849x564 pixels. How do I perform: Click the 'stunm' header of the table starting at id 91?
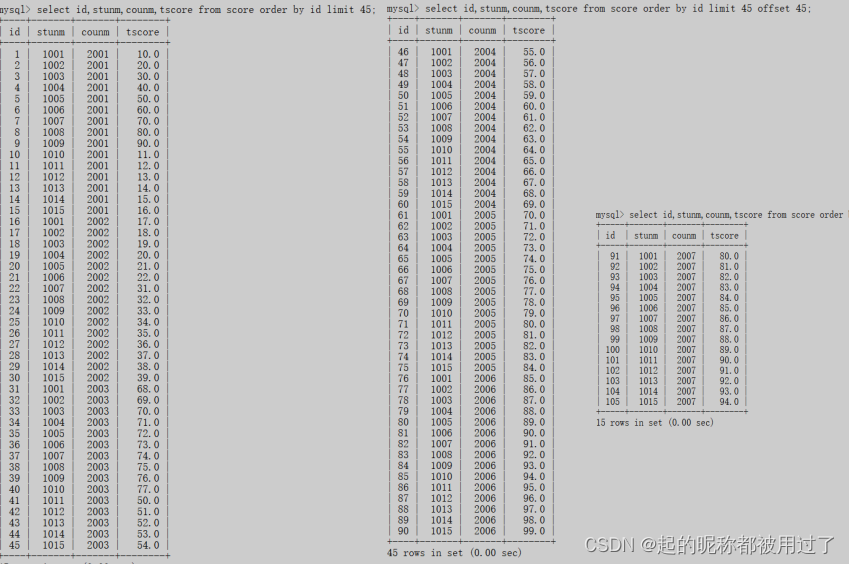646,235
